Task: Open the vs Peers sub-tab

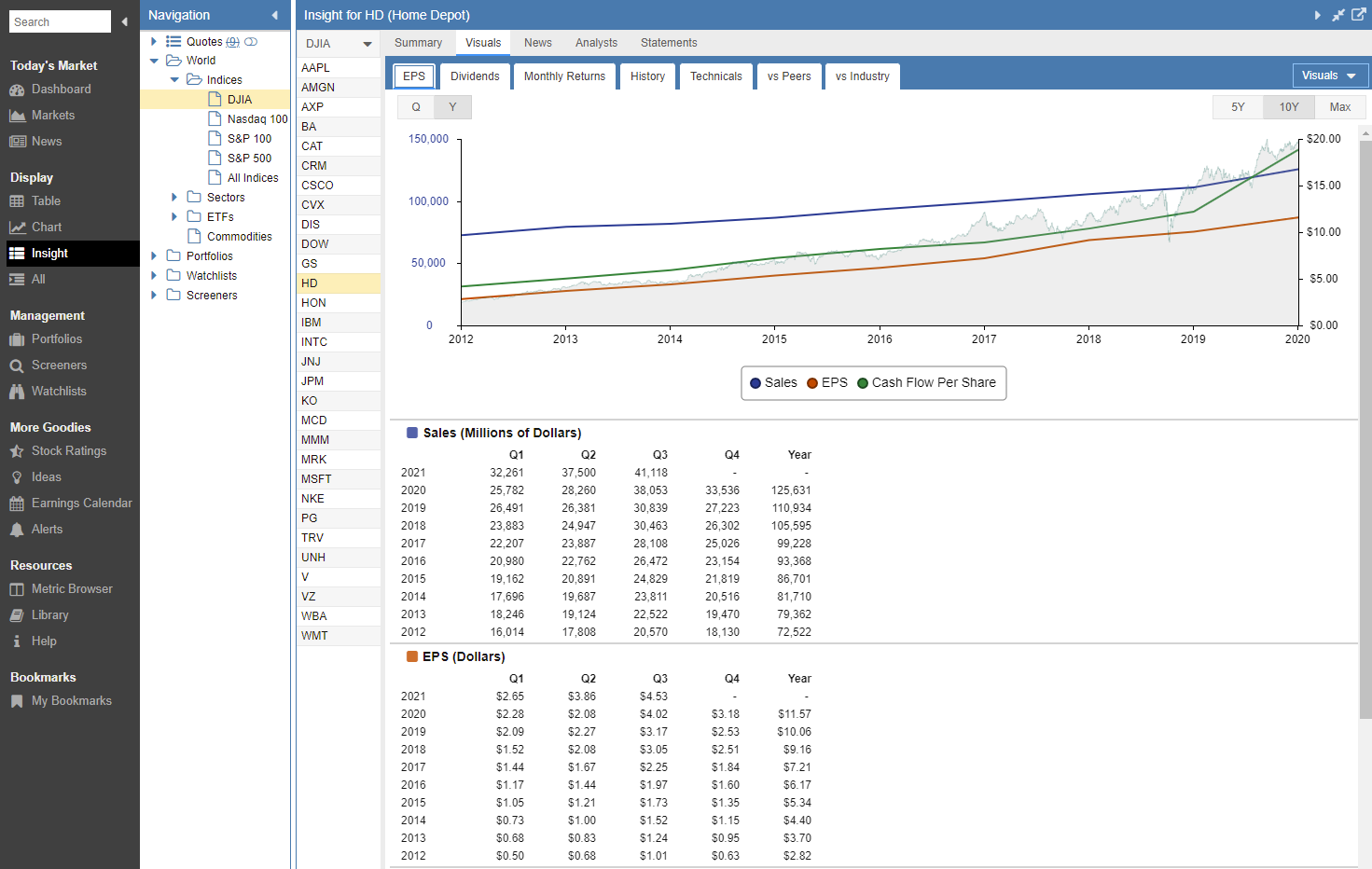Action: point(789,76)
